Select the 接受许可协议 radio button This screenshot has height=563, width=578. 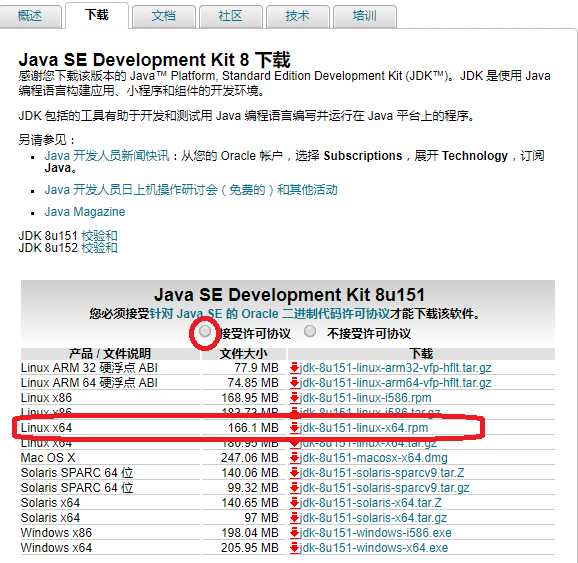[x=205, y=331]
